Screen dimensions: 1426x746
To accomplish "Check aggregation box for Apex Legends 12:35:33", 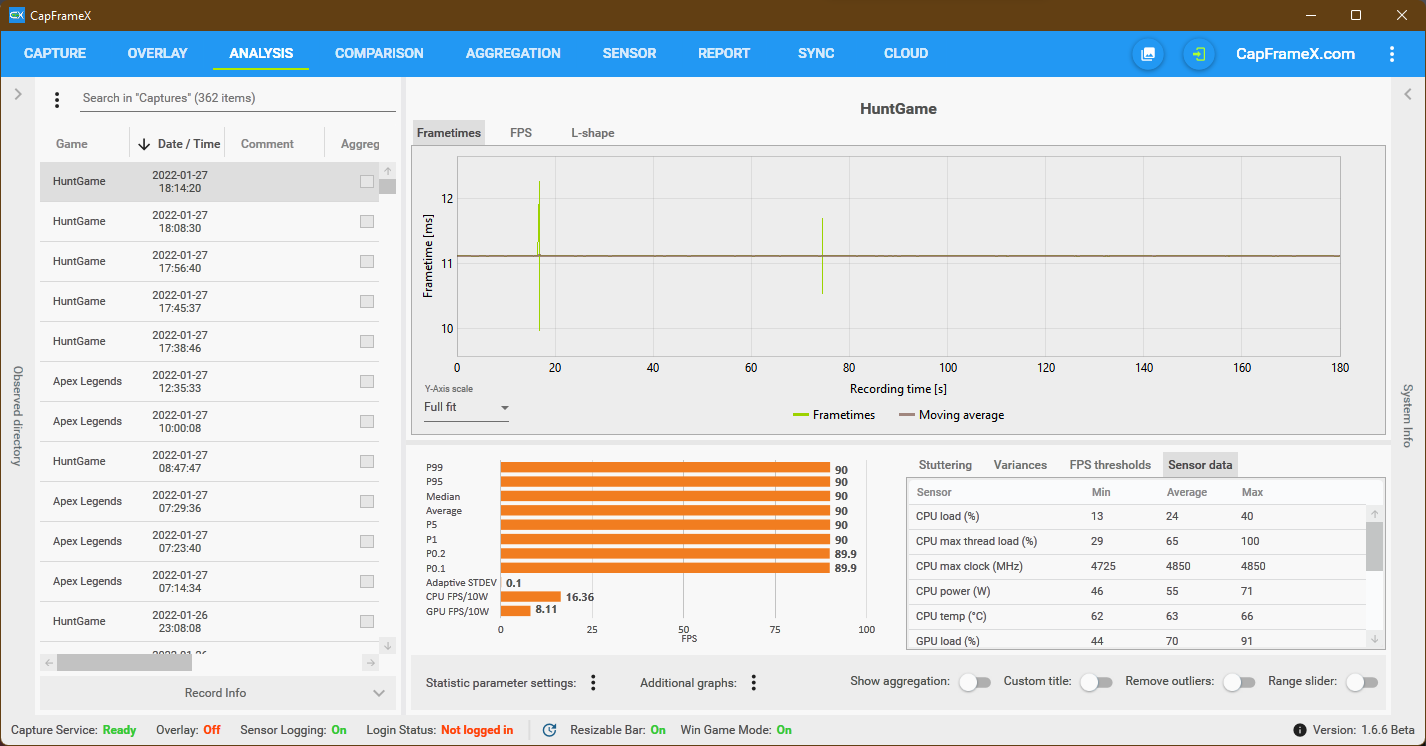I will (x=367, y=382).
